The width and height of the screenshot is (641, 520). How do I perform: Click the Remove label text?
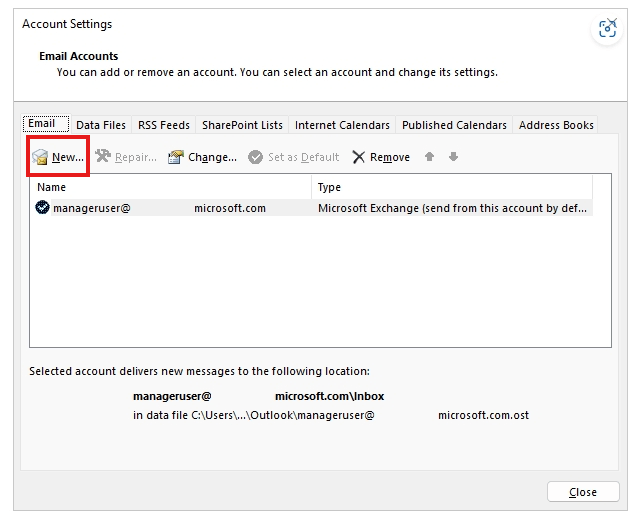pyautogui.click(x=390, y=157)
